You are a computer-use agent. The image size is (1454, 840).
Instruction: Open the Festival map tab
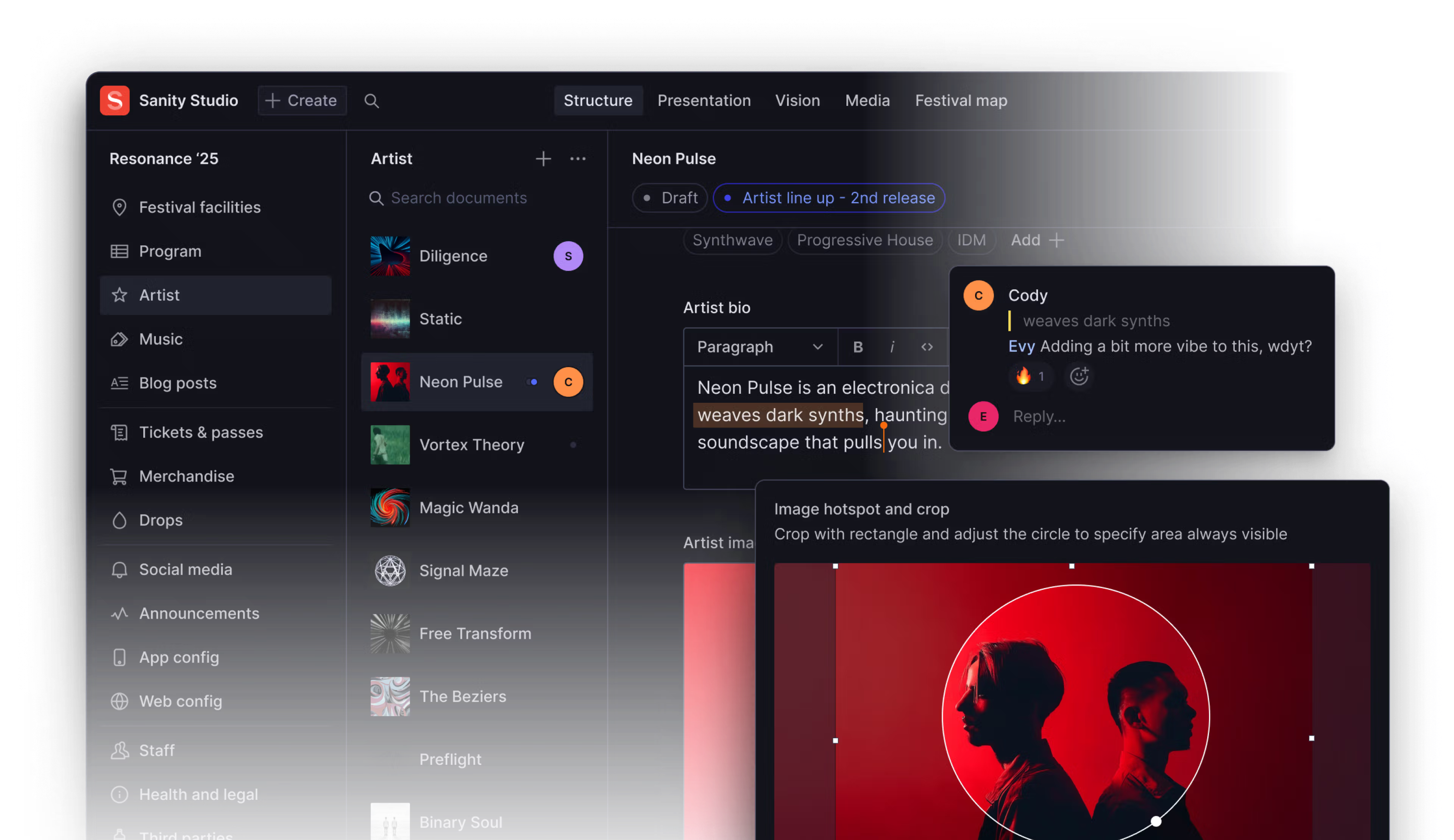click(961, 100)
